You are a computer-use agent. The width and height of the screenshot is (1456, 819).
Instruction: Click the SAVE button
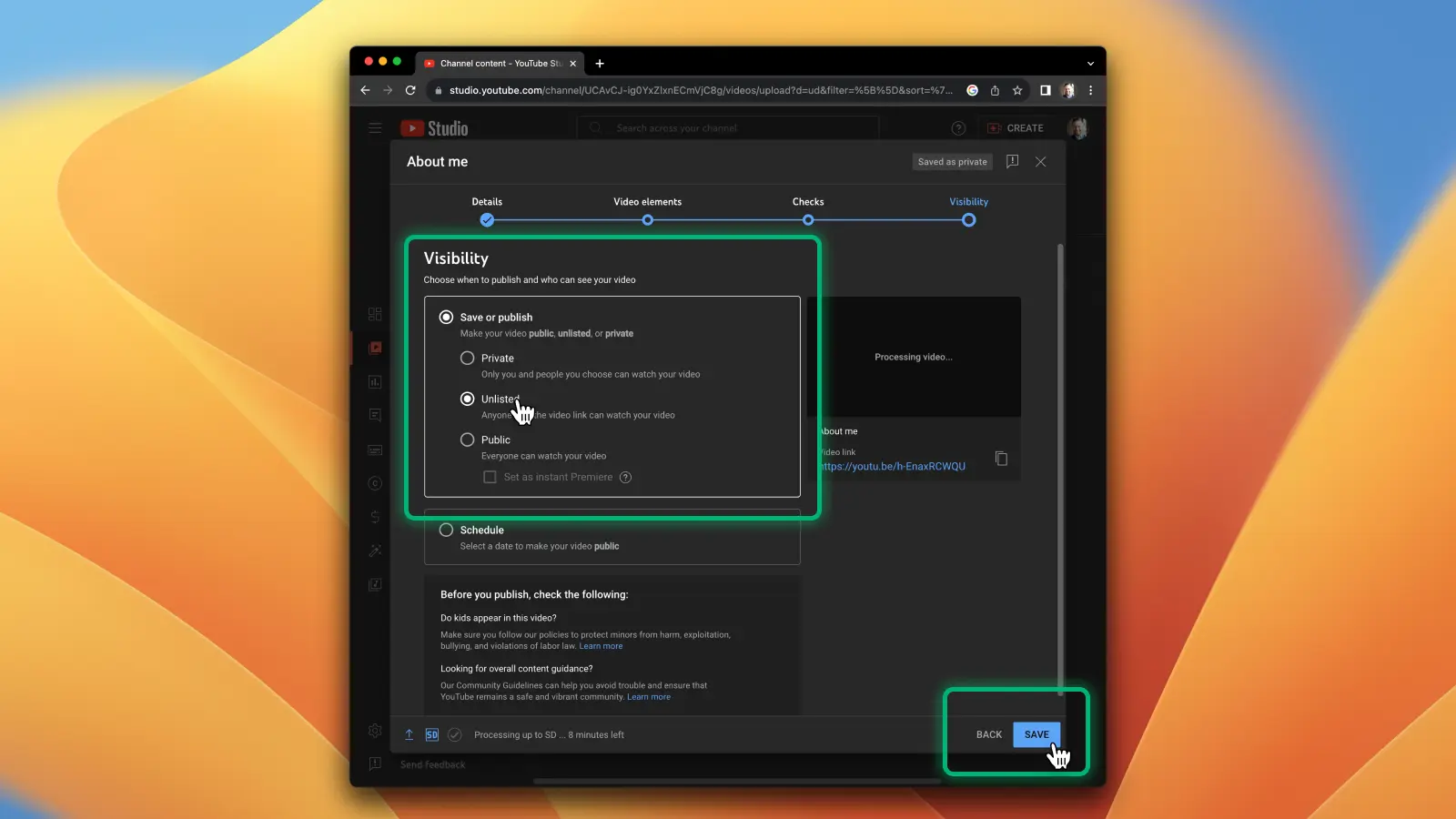(x=1036, y=734)
